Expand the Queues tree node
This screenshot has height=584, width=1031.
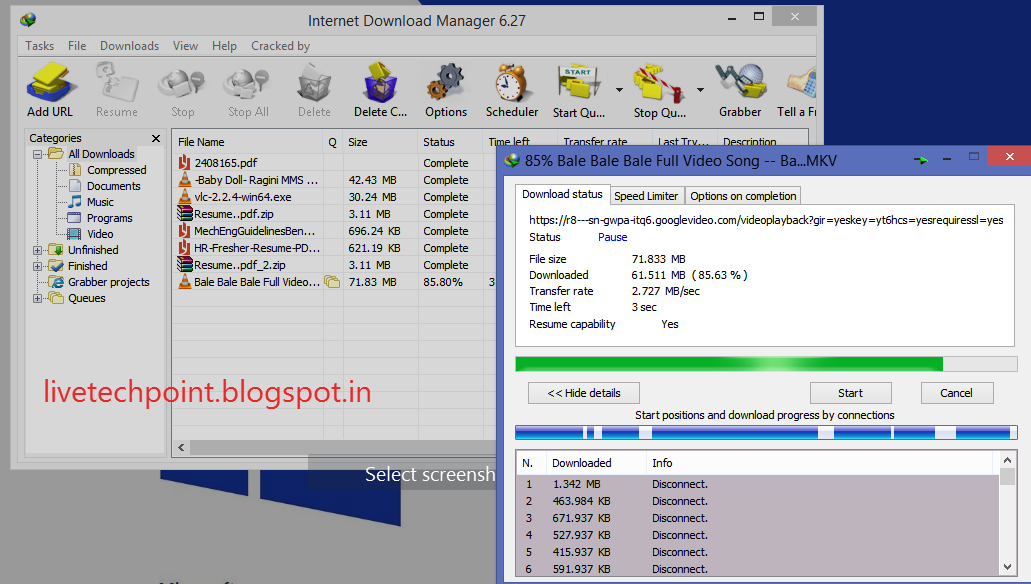pos(37,298)
